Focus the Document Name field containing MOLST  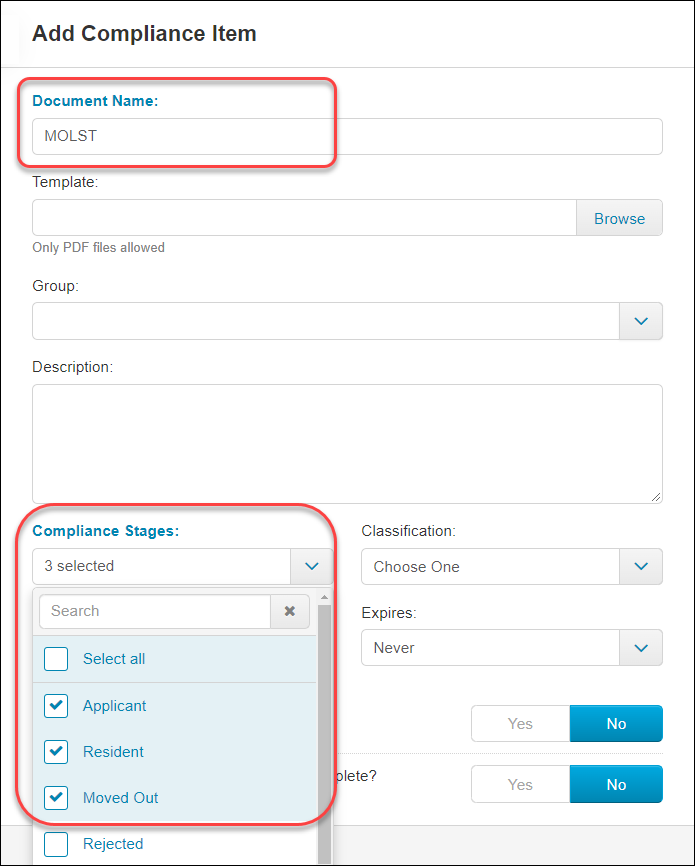(x=347, y=136)
